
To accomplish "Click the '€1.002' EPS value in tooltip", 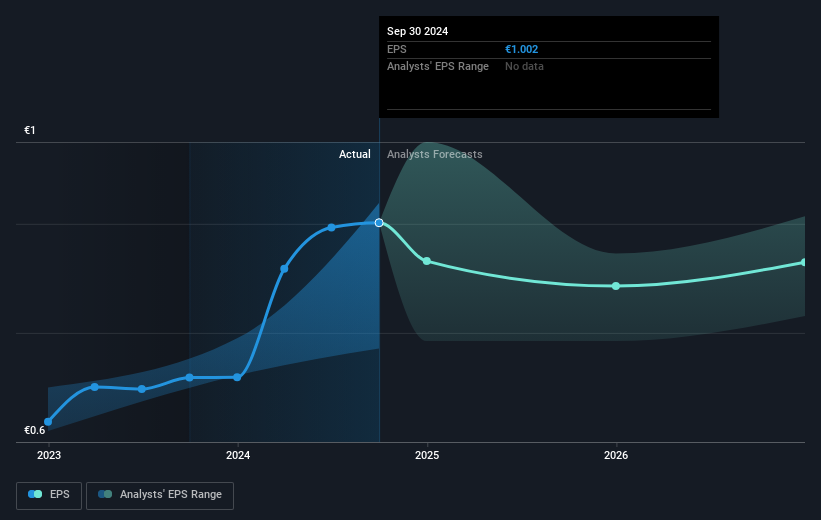I will (522, 49).
